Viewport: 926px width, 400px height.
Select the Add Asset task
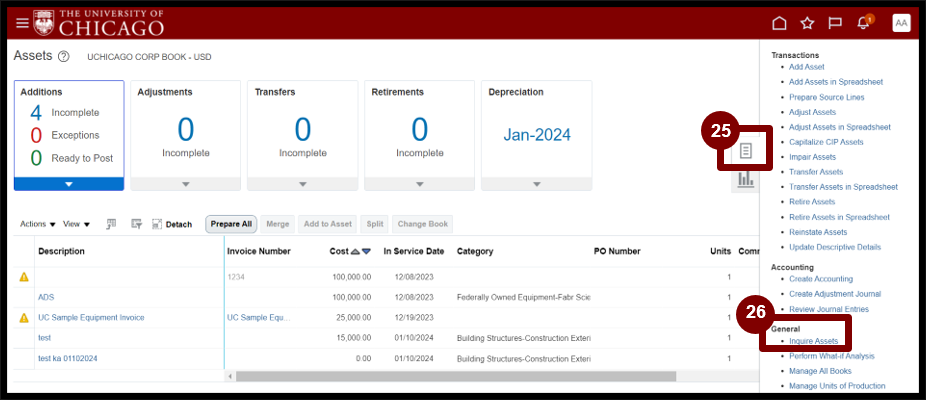click(x=807, y=67)
